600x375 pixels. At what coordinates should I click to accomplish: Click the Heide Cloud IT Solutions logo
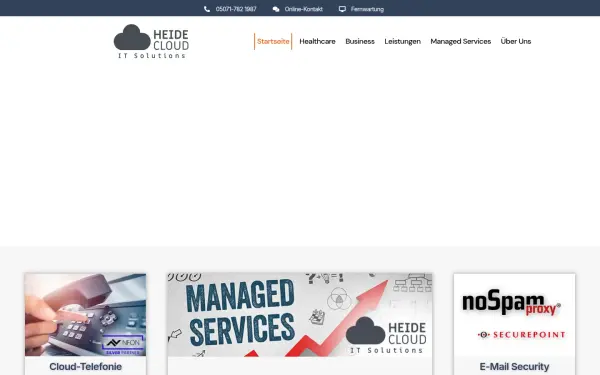151,41
